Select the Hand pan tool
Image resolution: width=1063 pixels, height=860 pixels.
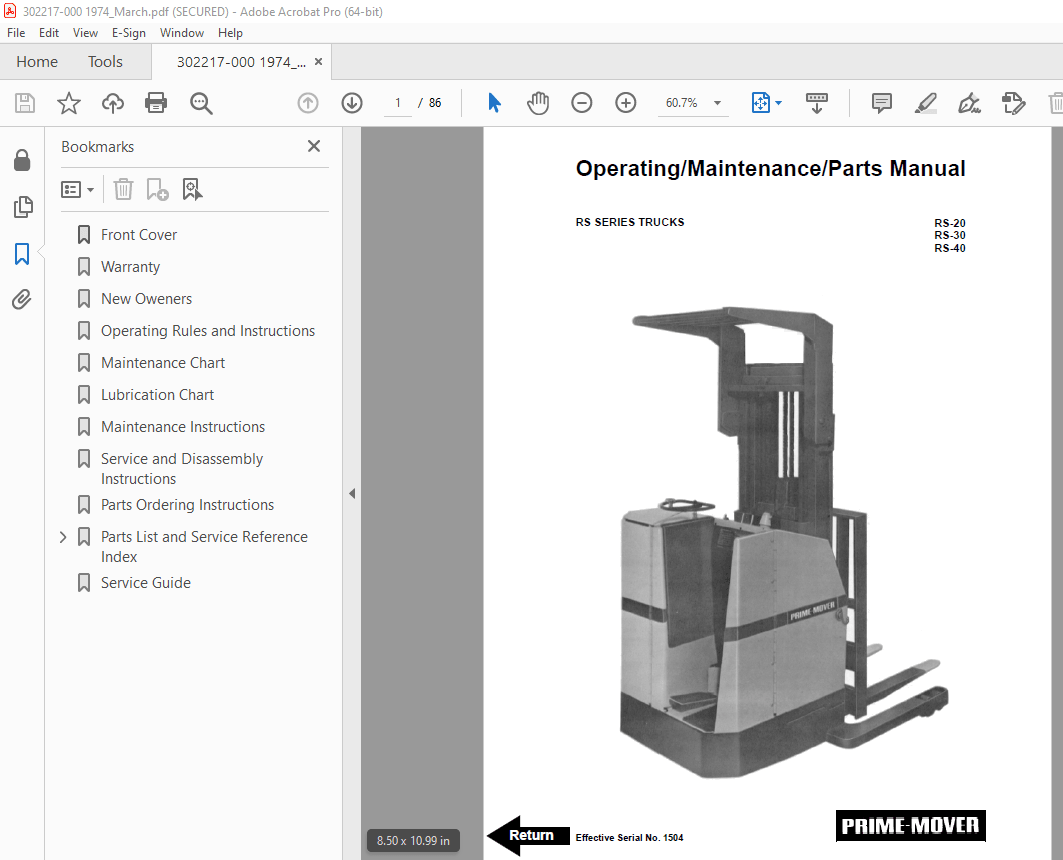[x=538, y=103]
